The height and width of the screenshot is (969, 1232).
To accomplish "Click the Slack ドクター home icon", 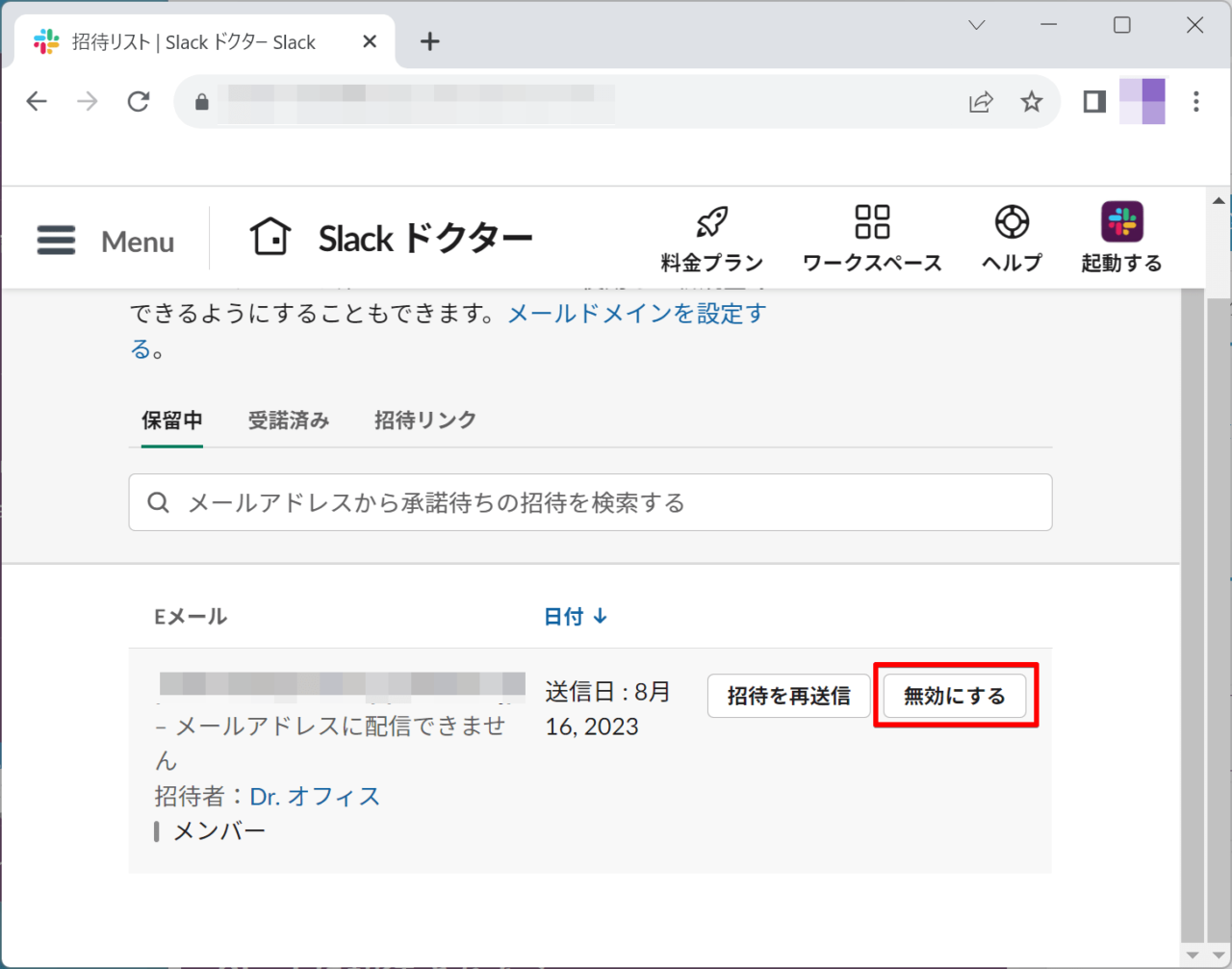I will (270, 236).
